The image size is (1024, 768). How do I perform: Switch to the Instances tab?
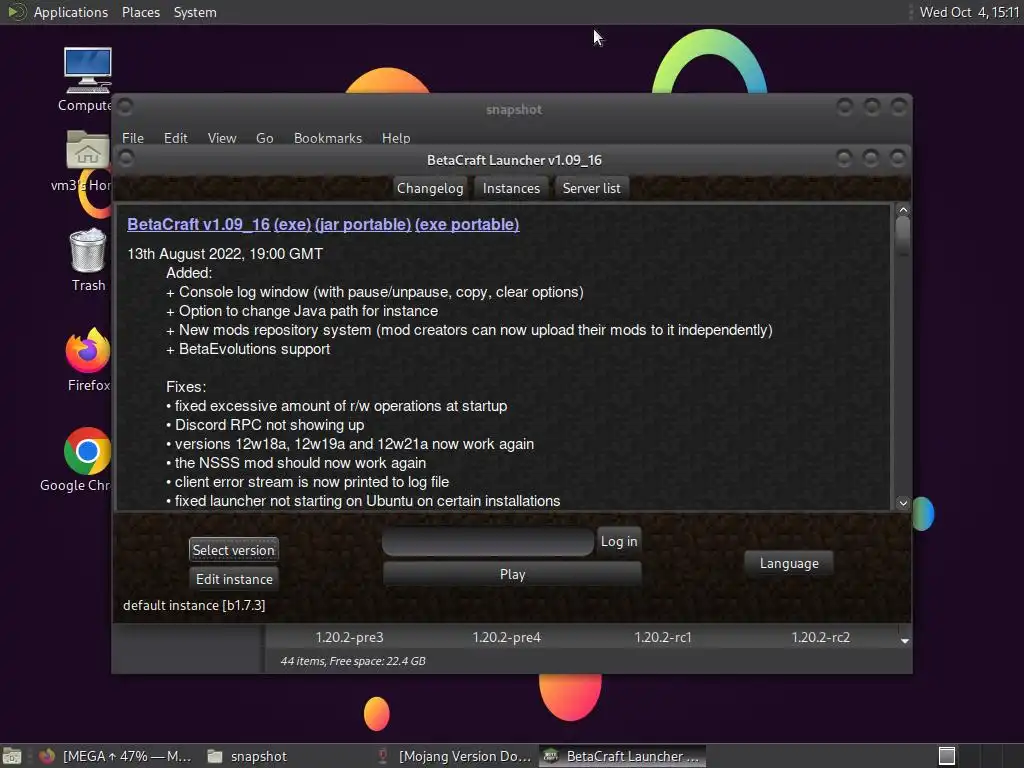(x=511, y=188)
